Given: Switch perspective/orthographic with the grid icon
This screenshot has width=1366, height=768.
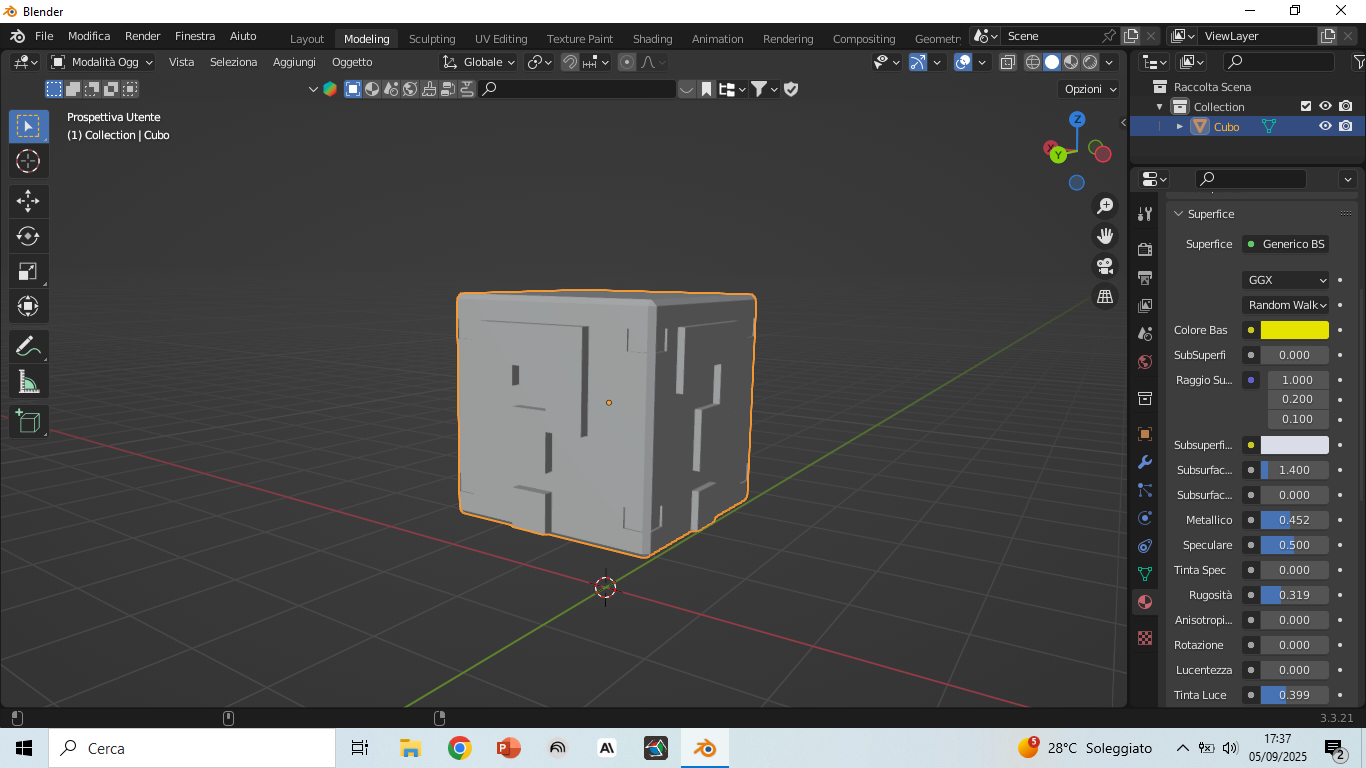Looking at the screenshot, I should (x=1105, y=296).
